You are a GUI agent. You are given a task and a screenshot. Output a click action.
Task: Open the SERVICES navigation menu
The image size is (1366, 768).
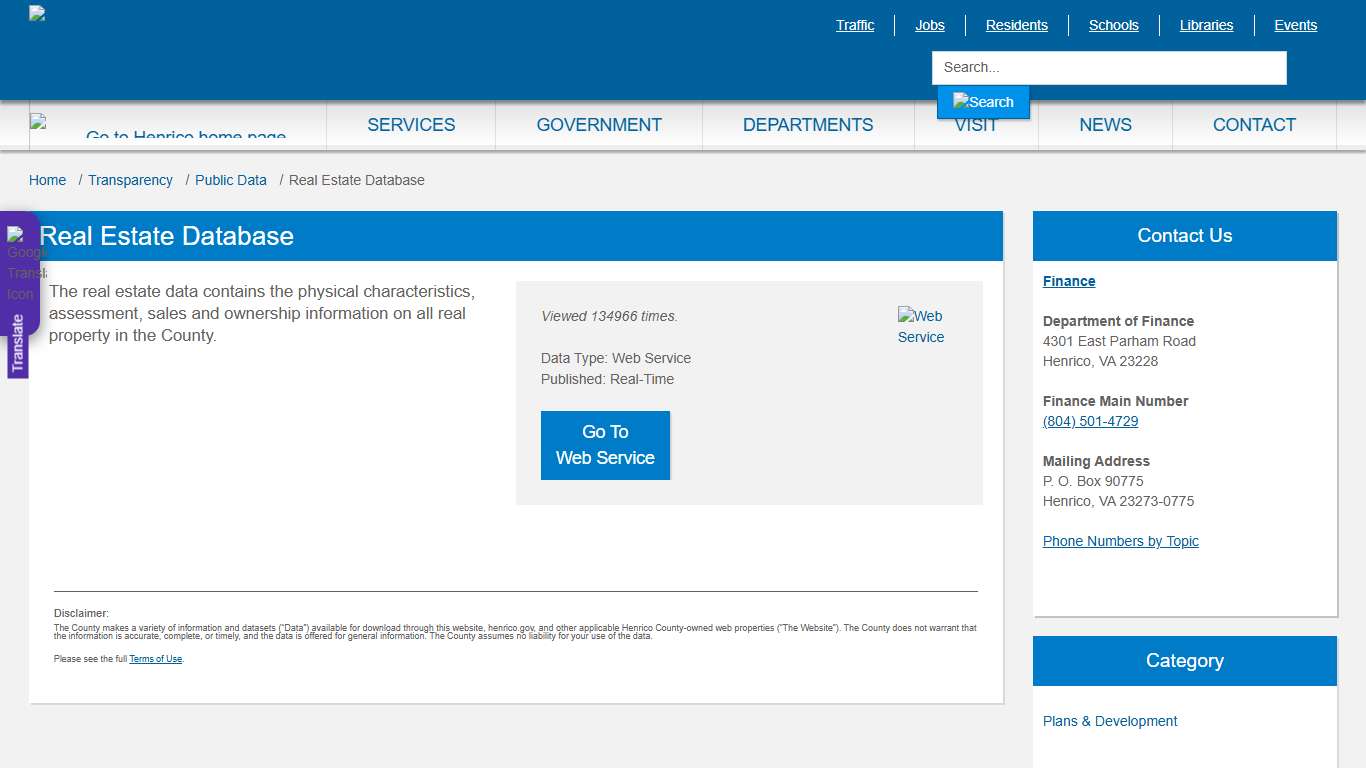coord(411,124)
